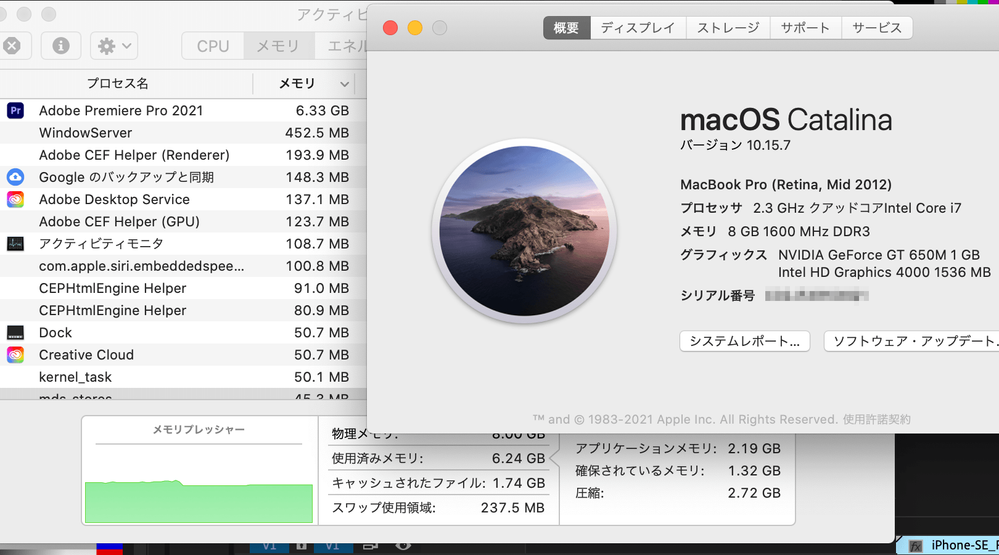The image size is (999, 555).
Task: Click the MacBook Pro (Retina, Mid 2012) text
Action: (x=786, y=185)
